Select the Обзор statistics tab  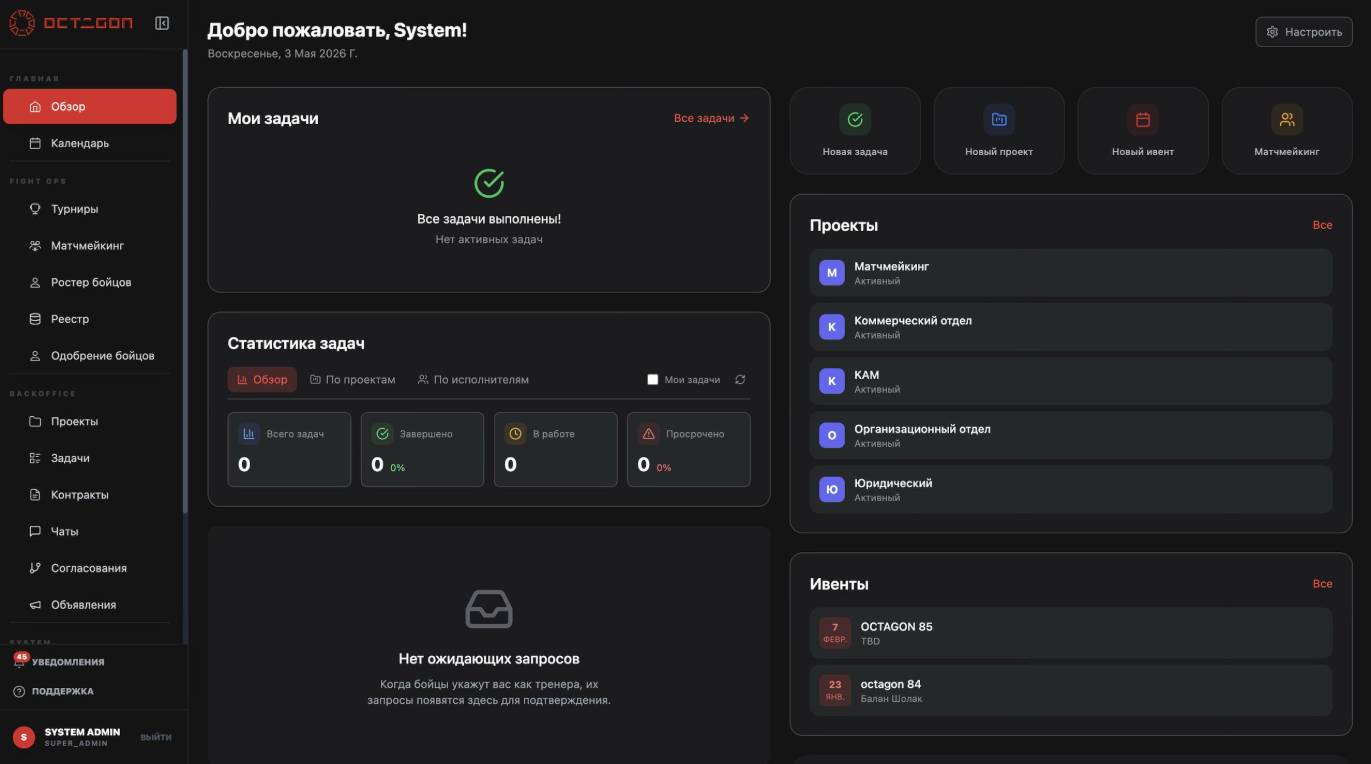point(262,380)
